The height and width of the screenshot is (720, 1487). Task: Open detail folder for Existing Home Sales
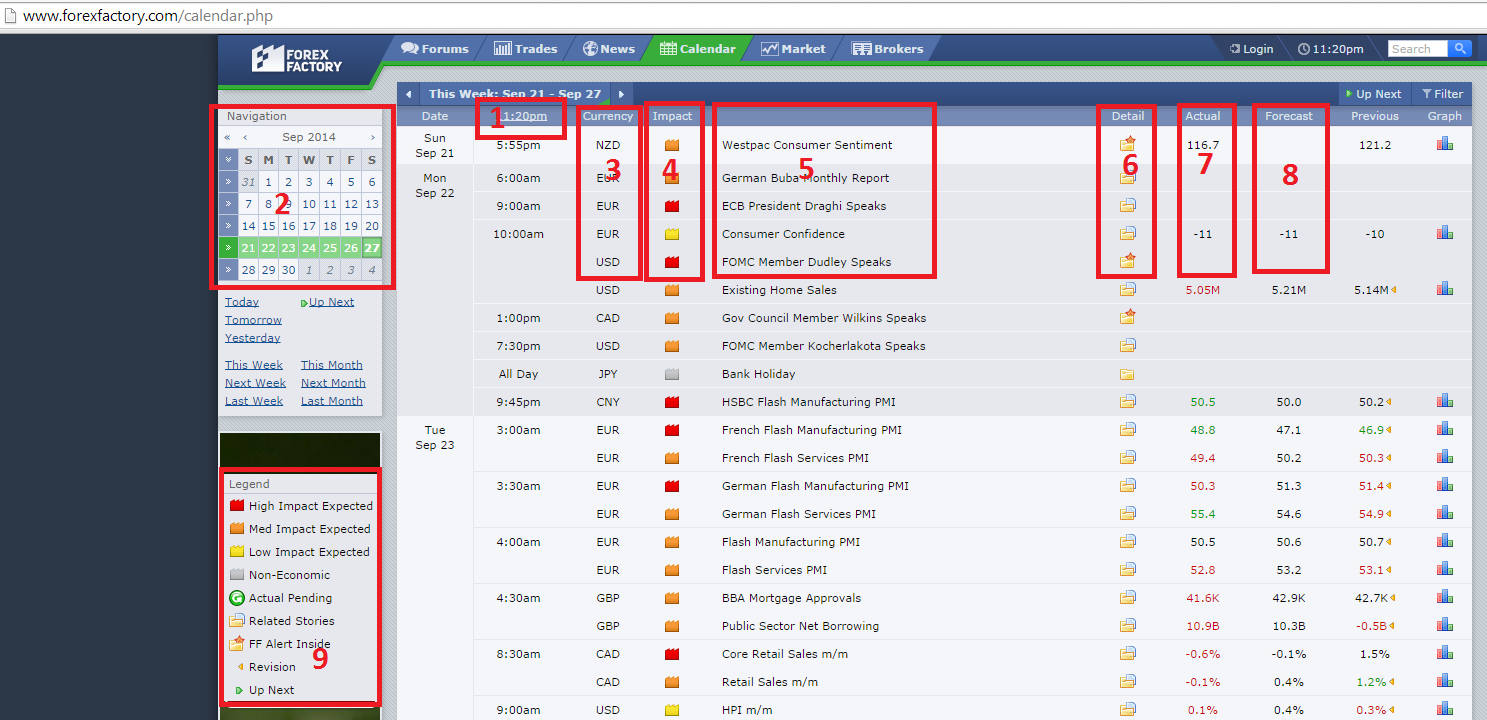(1128, 290)
